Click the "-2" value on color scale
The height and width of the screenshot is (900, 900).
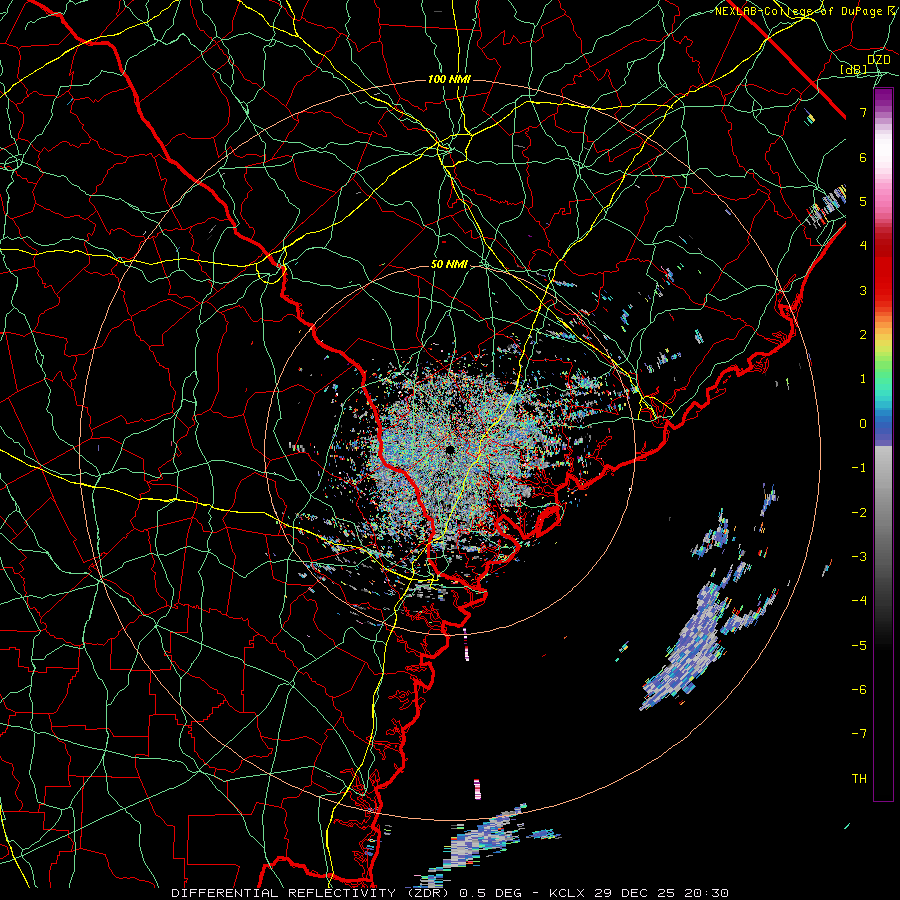coord(859,513)
